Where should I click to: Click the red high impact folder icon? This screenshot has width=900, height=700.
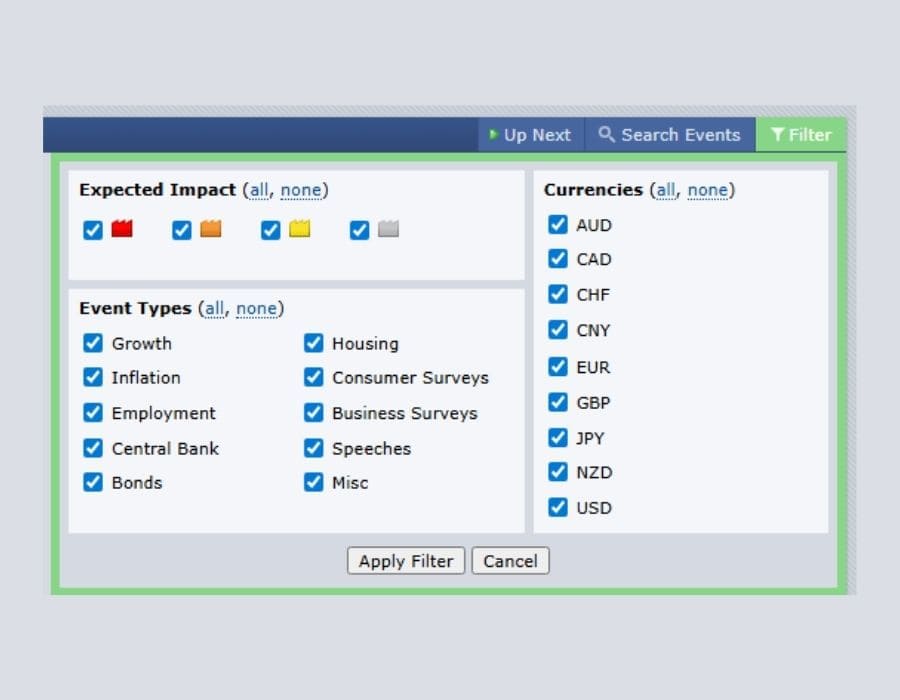122,228
